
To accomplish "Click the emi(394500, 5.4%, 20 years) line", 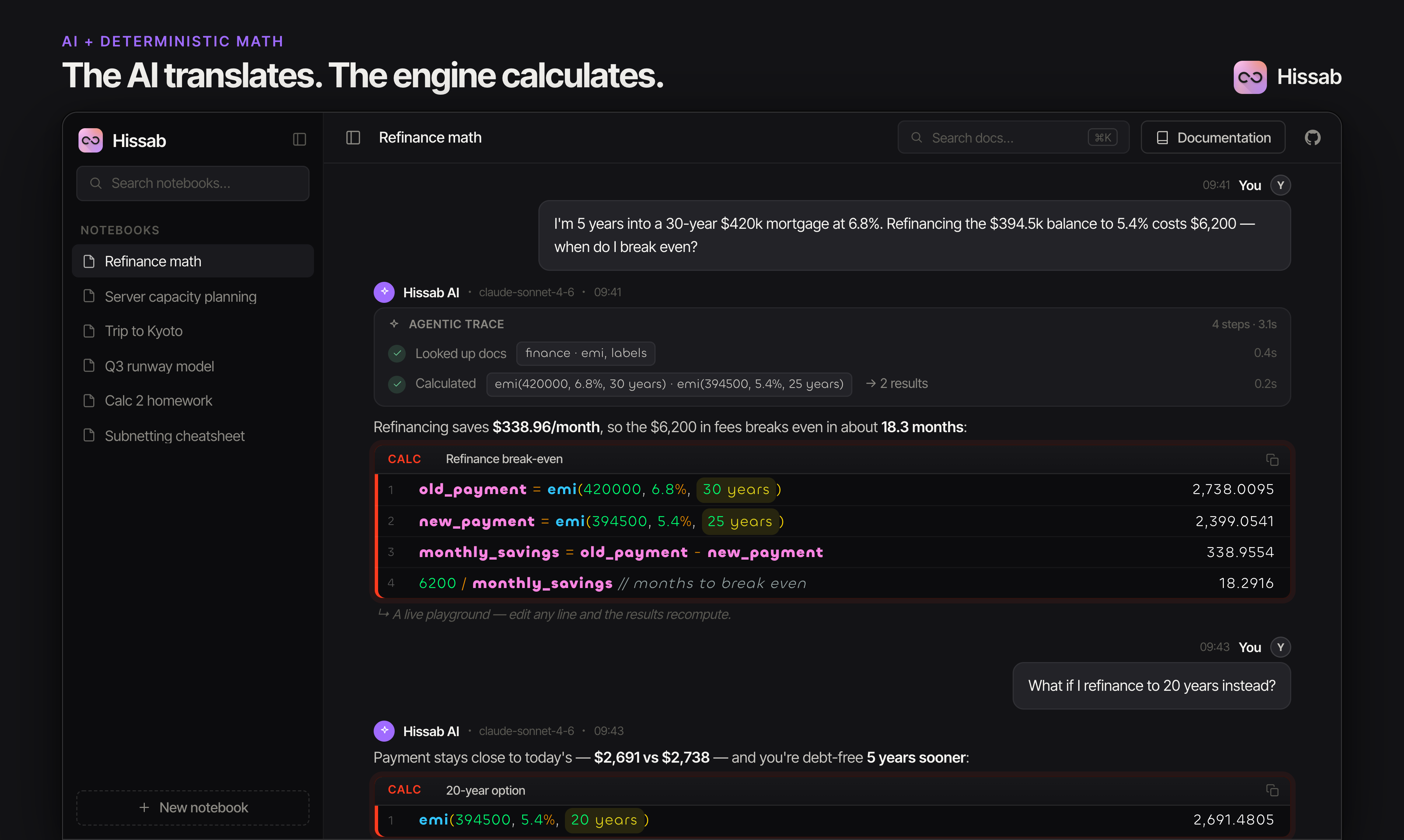I will point(832,820).
